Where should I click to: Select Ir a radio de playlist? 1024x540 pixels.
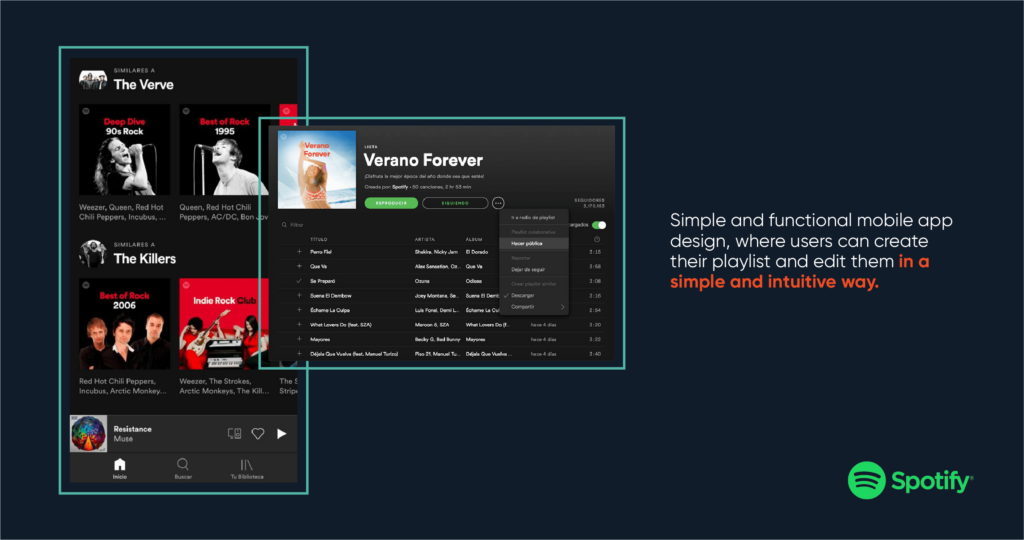(533, 217)
